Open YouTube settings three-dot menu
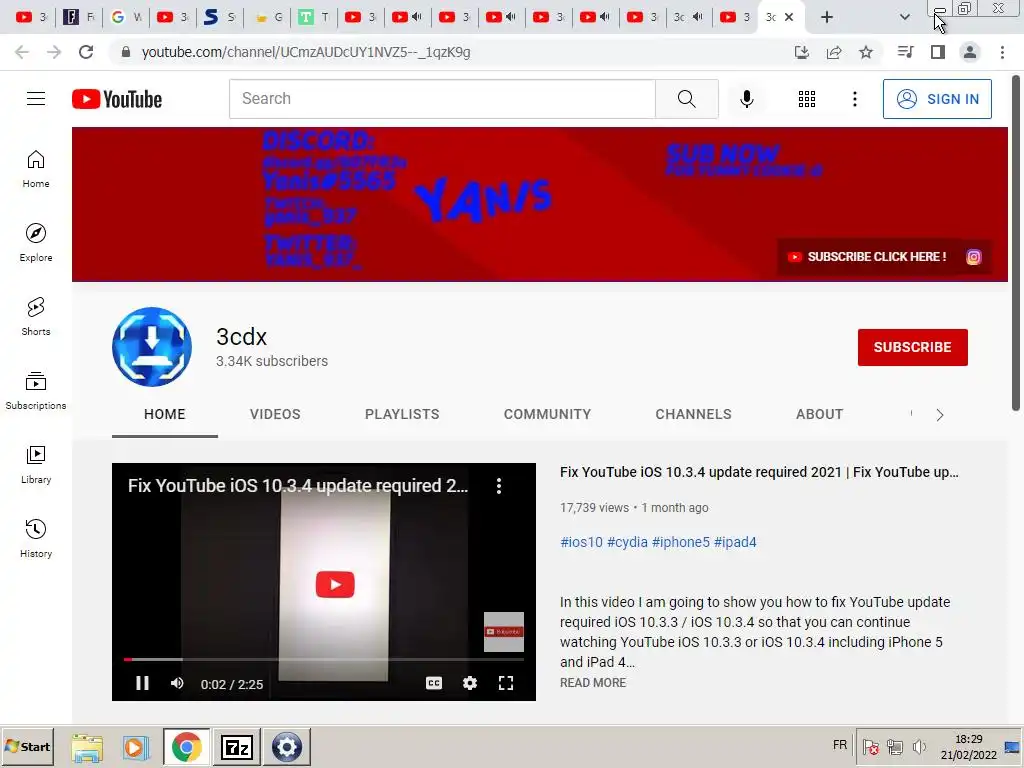 854,99
